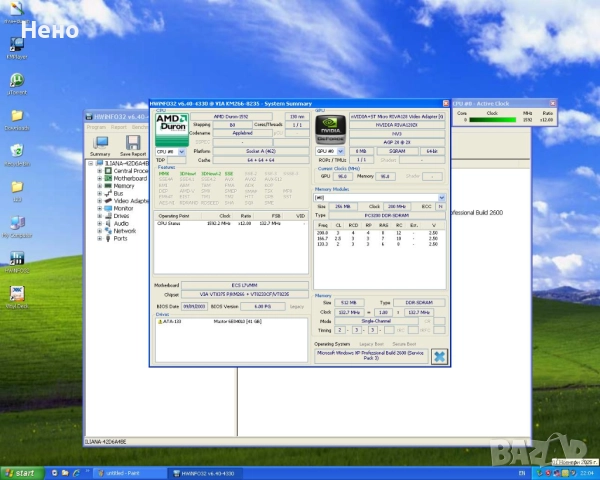The image size is (600, 480).
Task: Switch to untitled - Paint taskbar button
Action: point(129,473)
